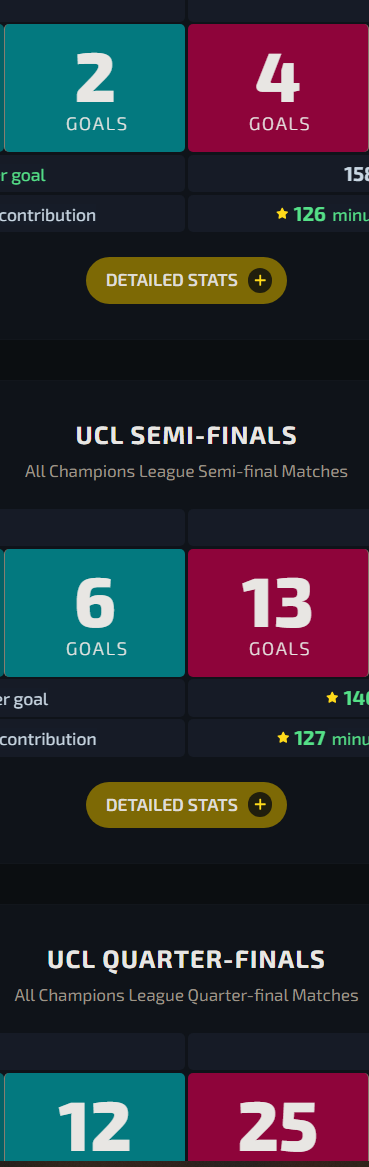Click star icon beside 127 minutes
This screenshot has height=1167, width=369.
tap(282, 738)
